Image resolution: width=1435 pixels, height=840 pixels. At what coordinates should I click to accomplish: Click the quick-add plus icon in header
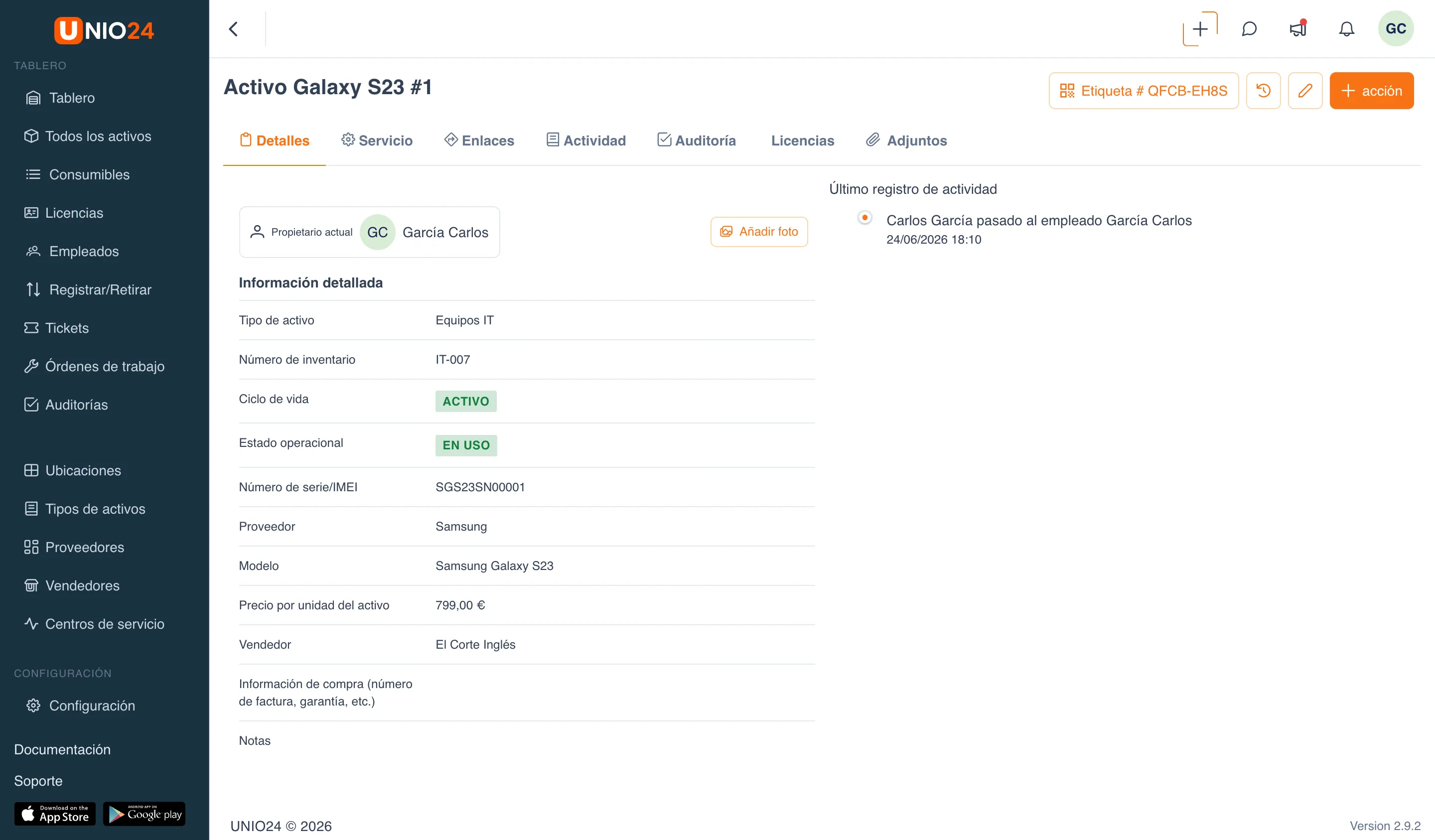1200,29
